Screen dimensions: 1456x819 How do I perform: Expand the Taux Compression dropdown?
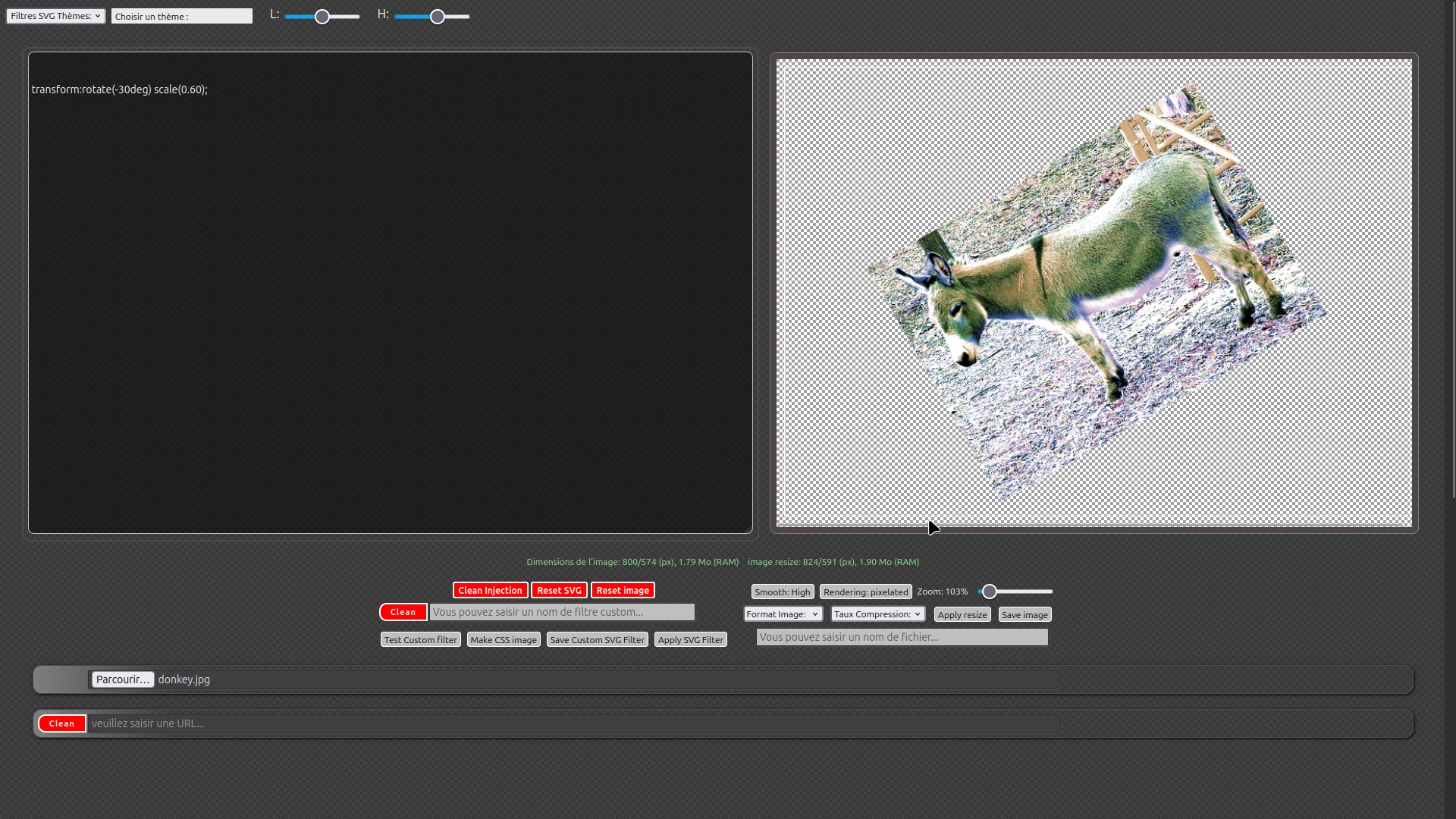pyautogui.click(x=877, y=614)
